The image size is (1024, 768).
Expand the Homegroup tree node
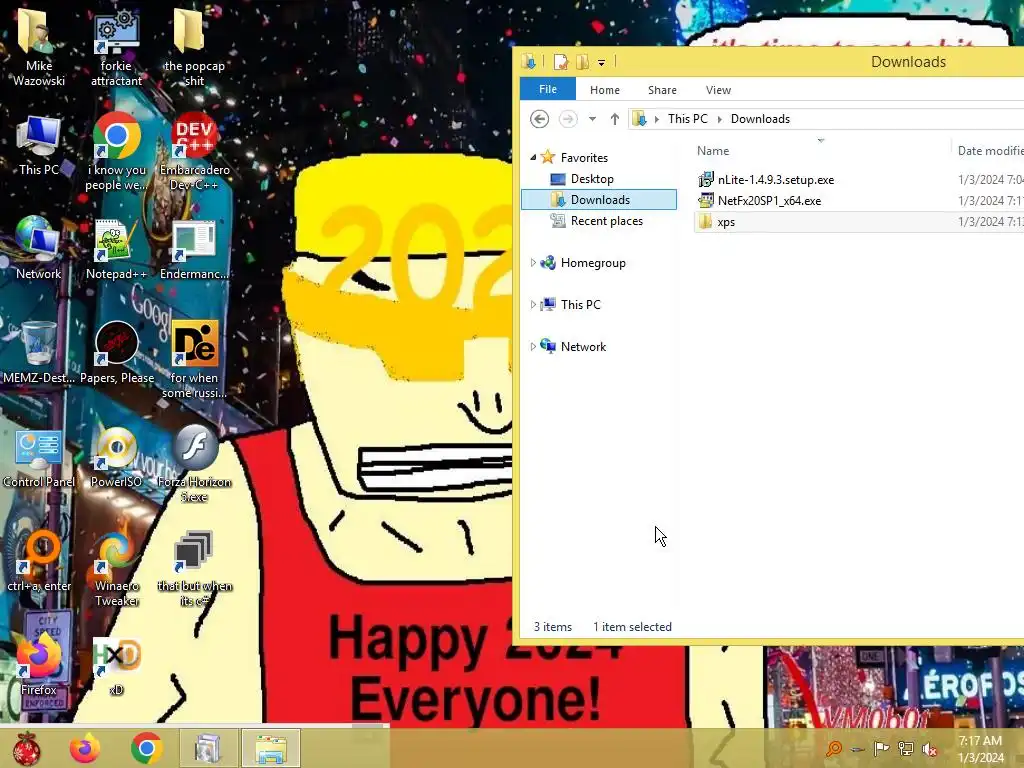[533, 263]
